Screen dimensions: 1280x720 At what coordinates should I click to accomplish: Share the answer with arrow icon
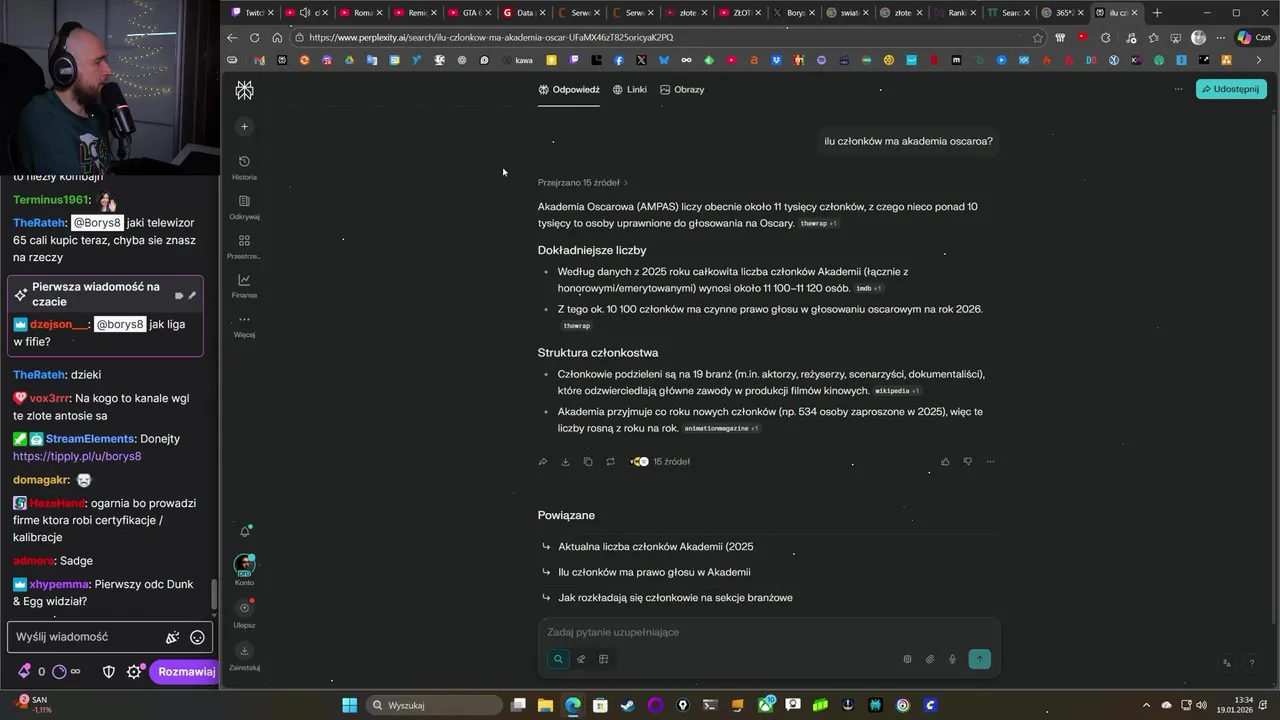click(x=543, y=462)
